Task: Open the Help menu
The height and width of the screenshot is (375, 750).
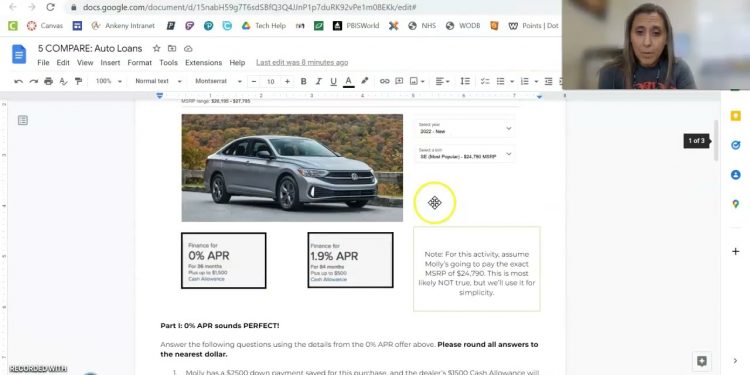Action: (237, 63)
